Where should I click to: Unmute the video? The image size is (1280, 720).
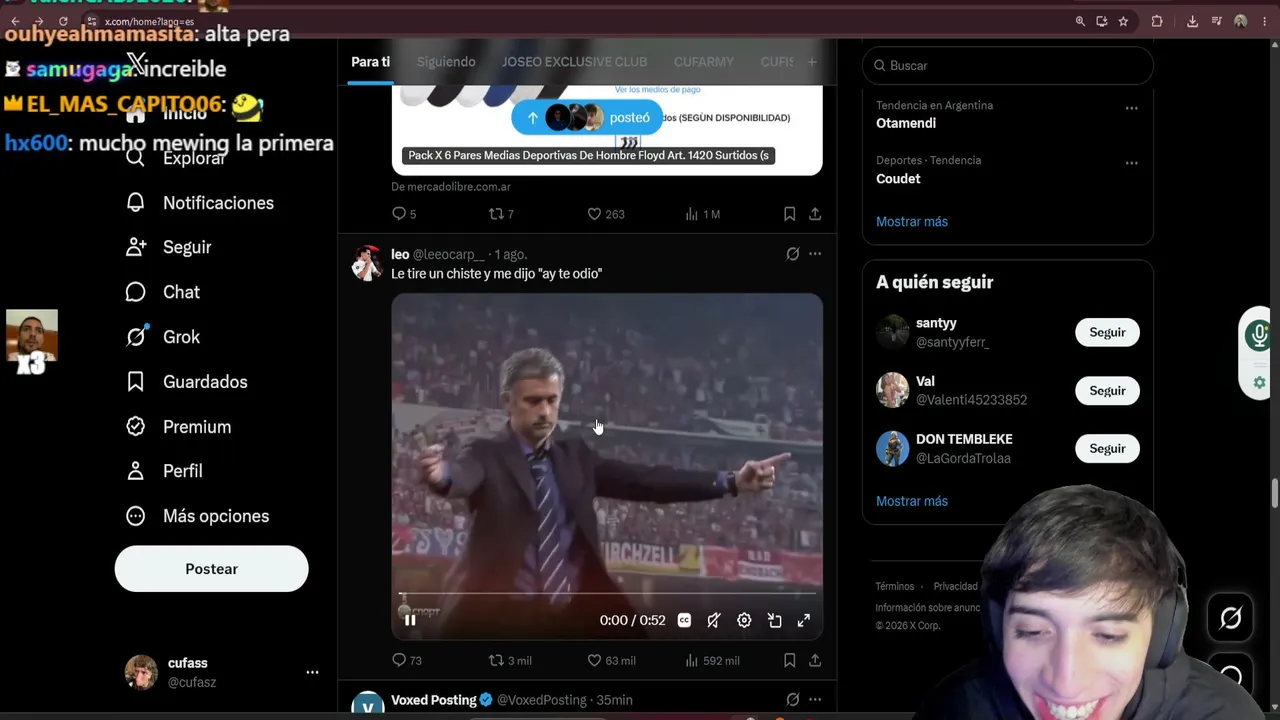714,620
